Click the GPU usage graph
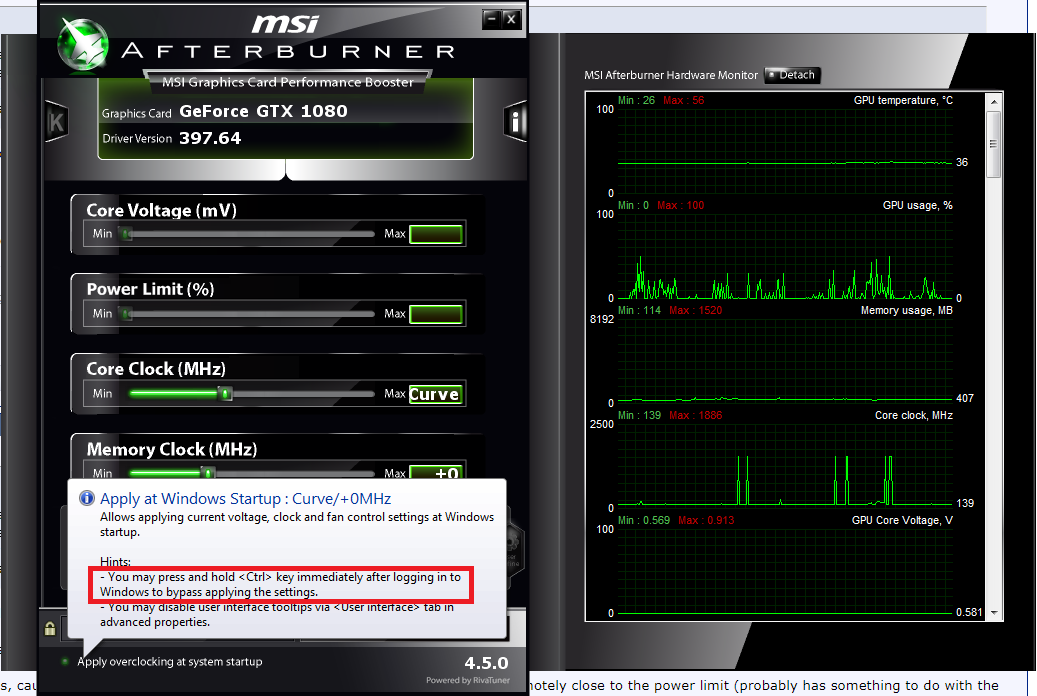 785,256
